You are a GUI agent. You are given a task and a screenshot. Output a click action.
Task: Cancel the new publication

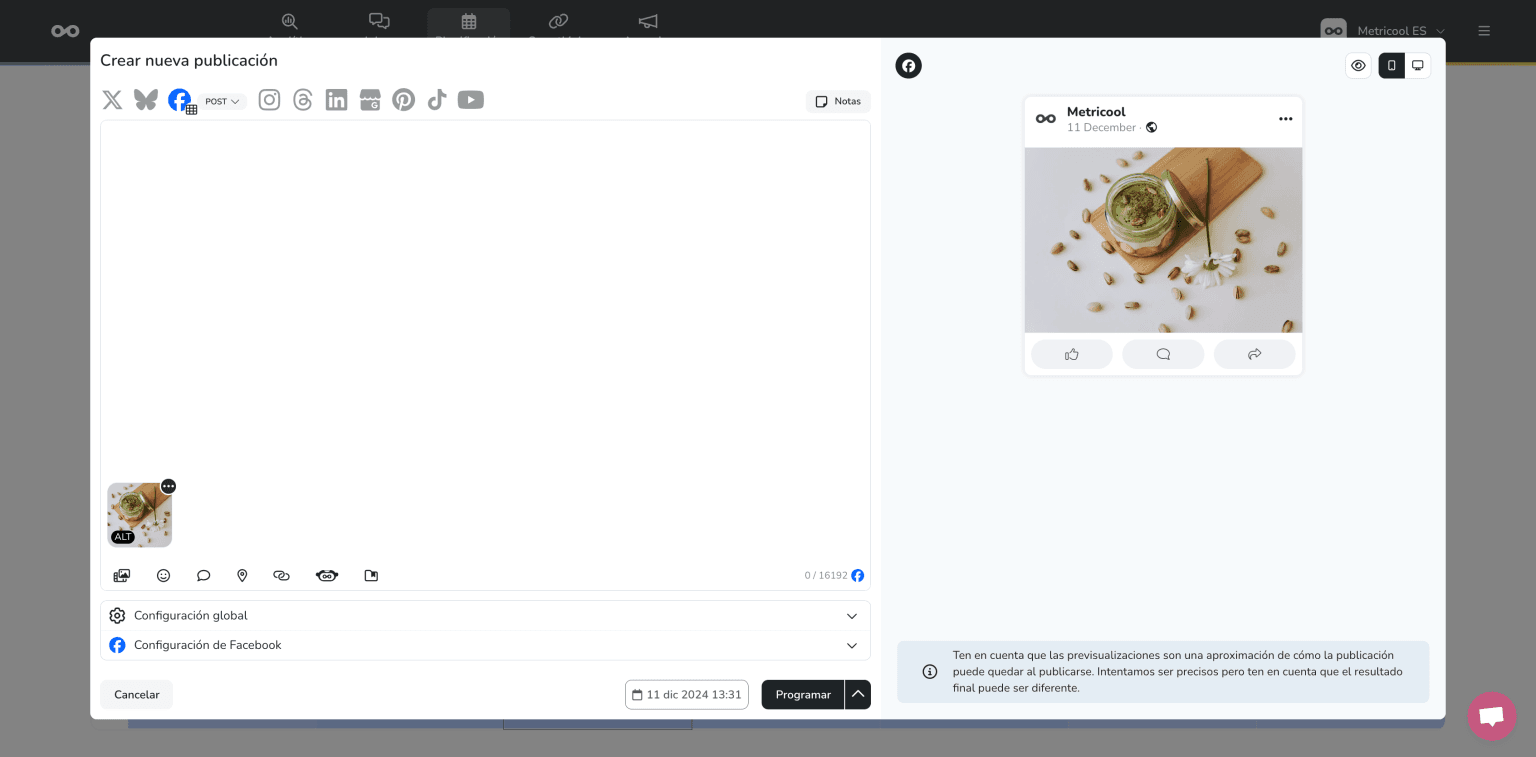(x=136, y=694)
